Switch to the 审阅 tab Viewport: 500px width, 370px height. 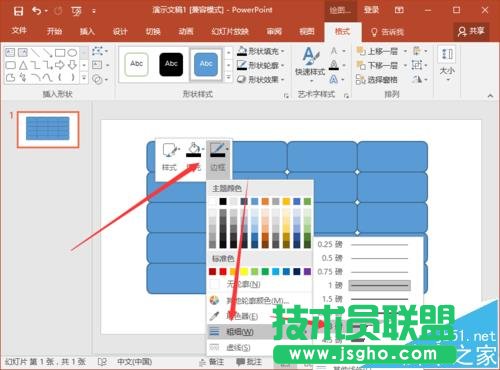(x=274, y=32)
